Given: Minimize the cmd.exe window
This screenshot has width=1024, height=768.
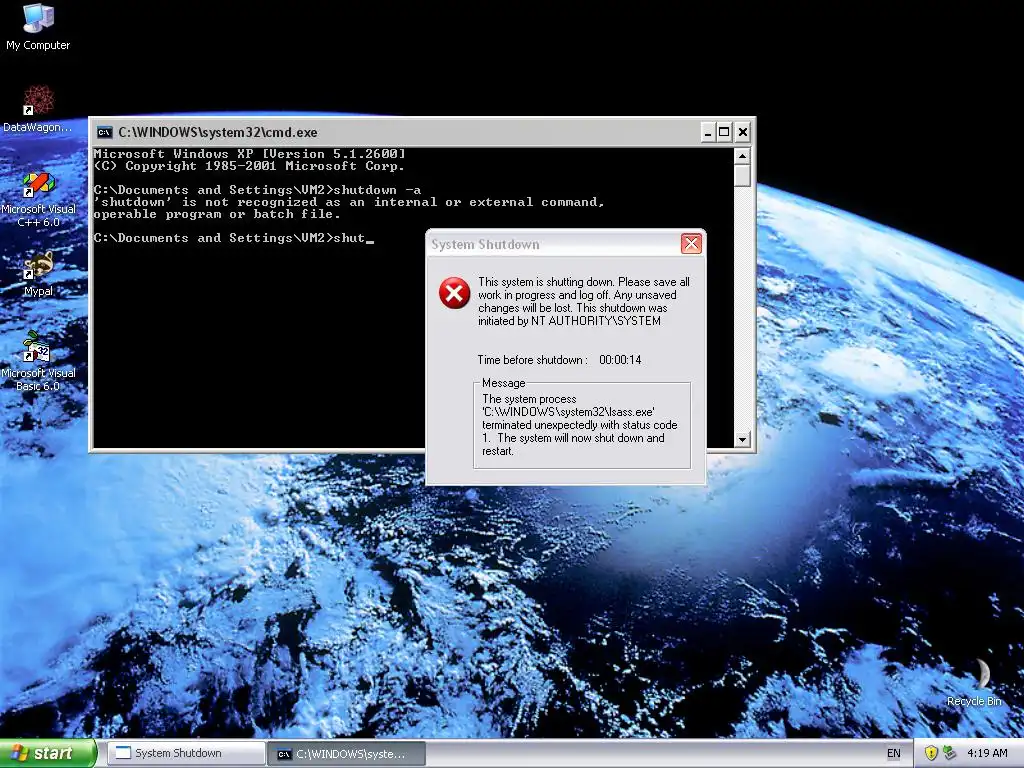Looking at the screenshot, I should (708, 133).
